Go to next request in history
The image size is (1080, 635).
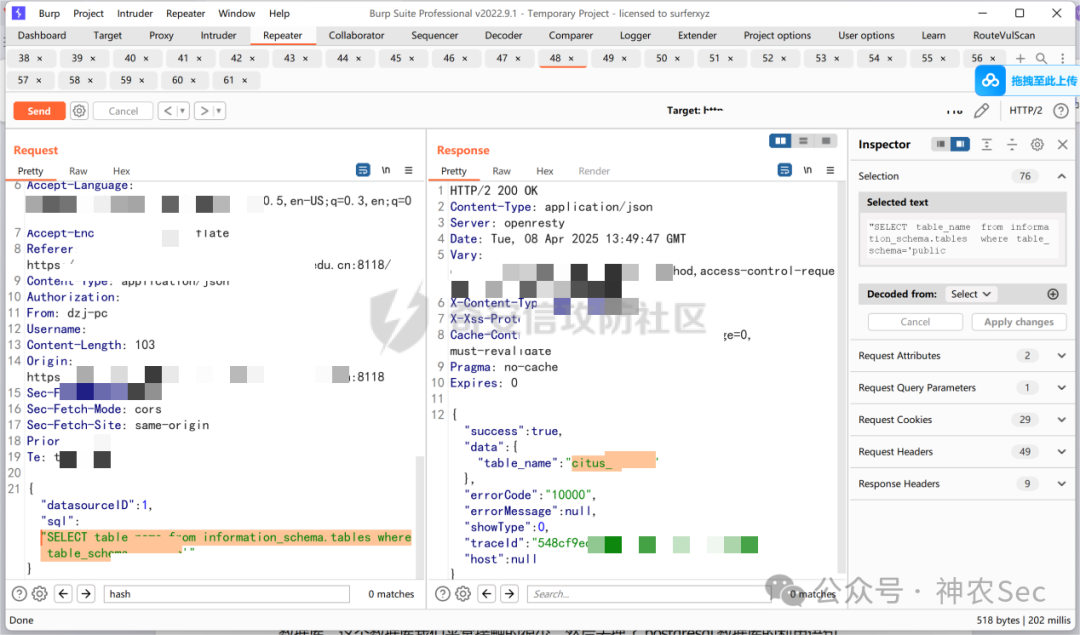pos(204,111)
